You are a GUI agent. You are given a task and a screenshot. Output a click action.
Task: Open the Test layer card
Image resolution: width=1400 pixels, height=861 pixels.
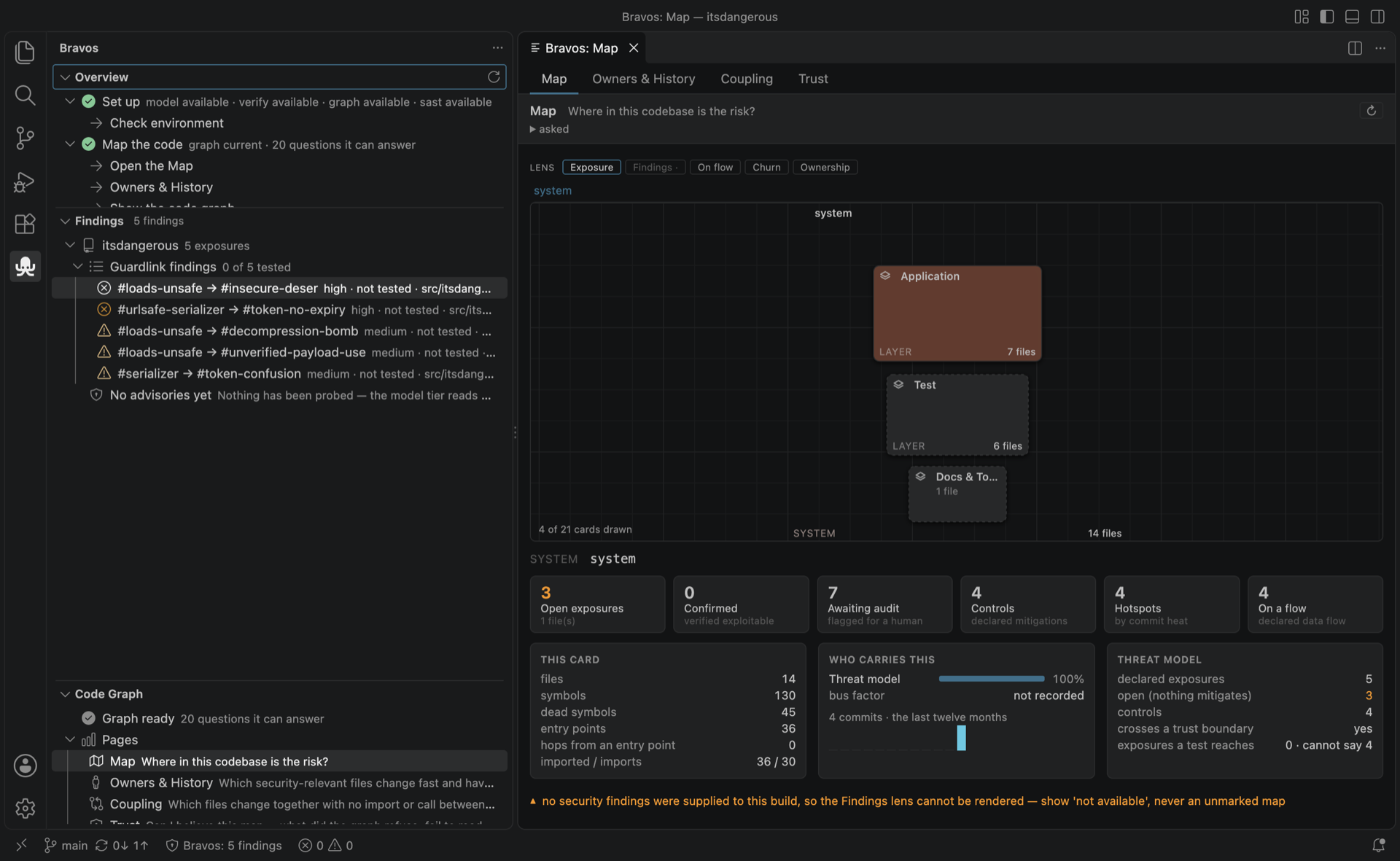957,415
